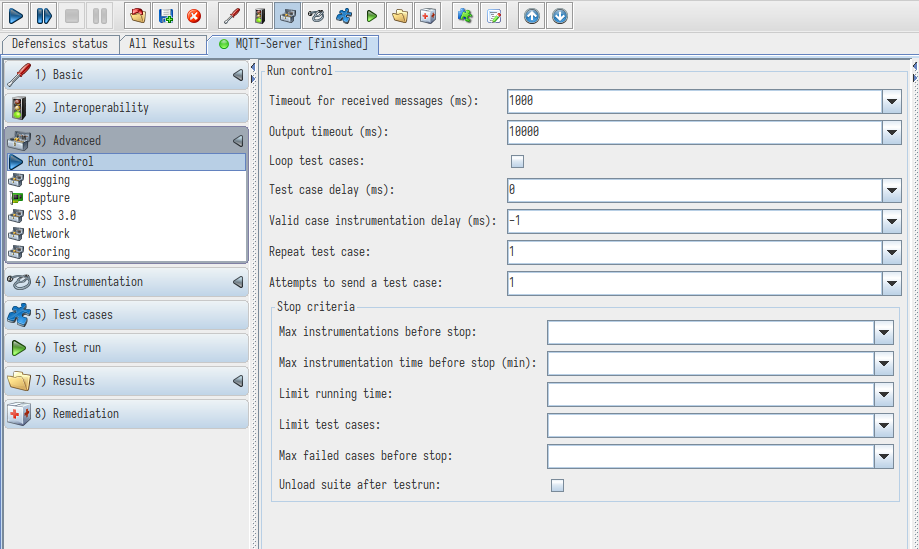
Task: Click the disabled pause toolbar button
Action: pos(100,16)
